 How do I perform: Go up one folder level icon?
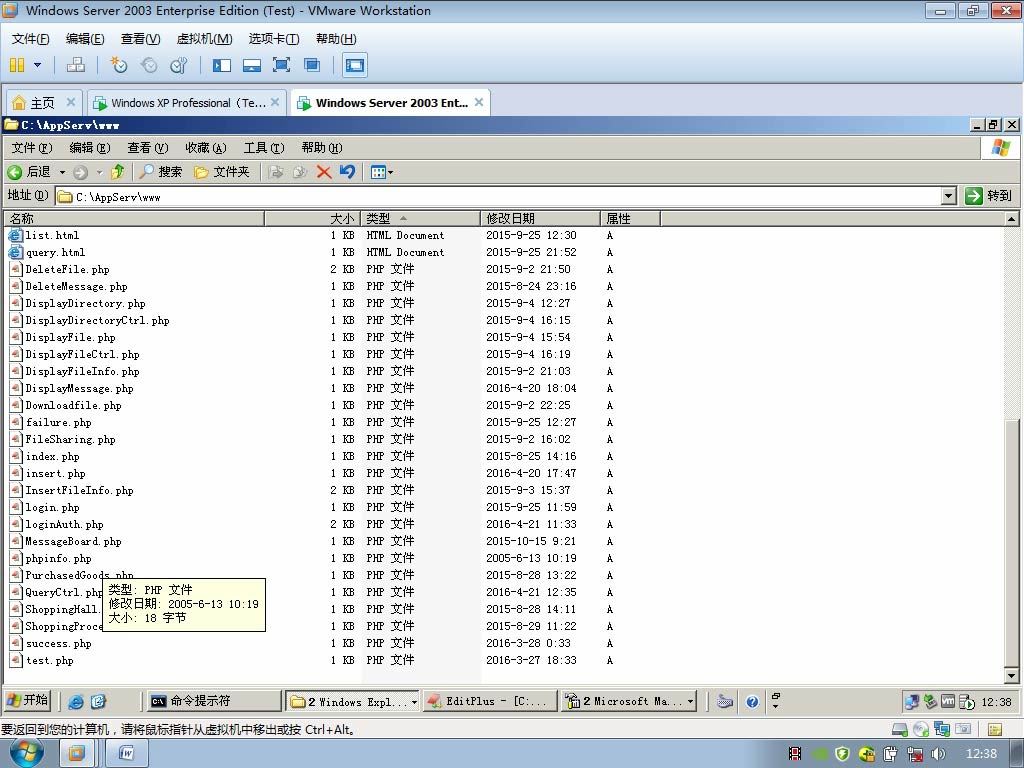[118, 172]
